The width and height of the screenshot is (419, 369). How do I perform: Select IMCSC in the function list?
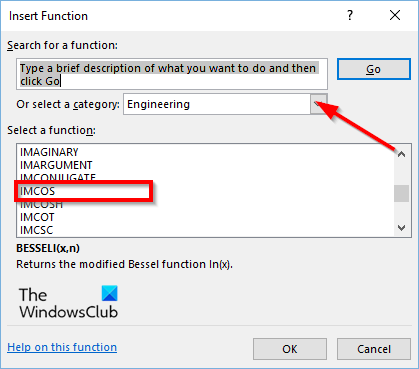click(36, 230)
